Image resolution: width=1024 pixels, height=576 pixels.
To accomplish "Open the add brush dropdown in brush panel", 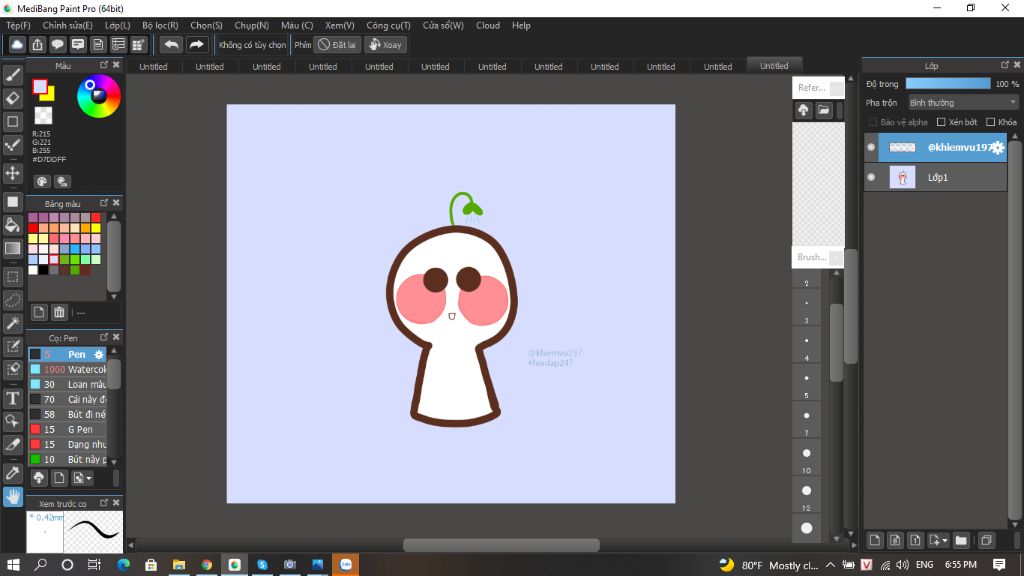I will (x=82, y=478).
